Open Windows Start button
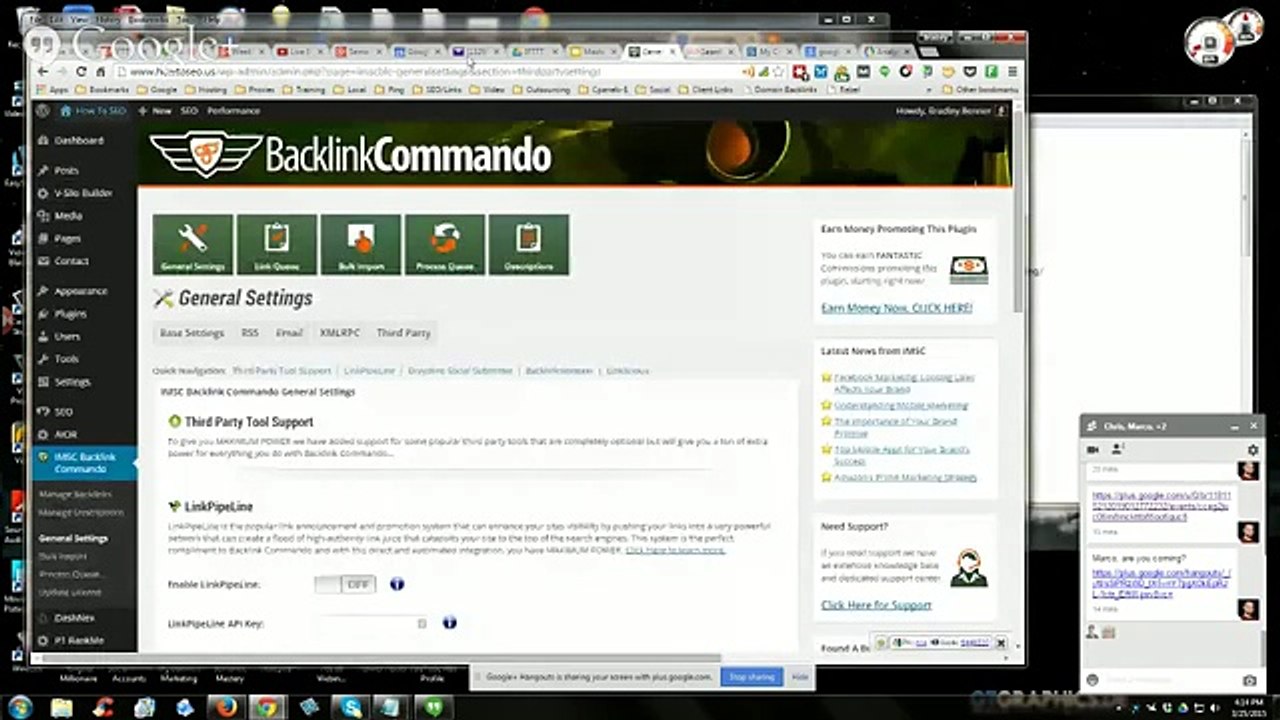This screenshot has width=1280, height=720. [x=19, y=707]
